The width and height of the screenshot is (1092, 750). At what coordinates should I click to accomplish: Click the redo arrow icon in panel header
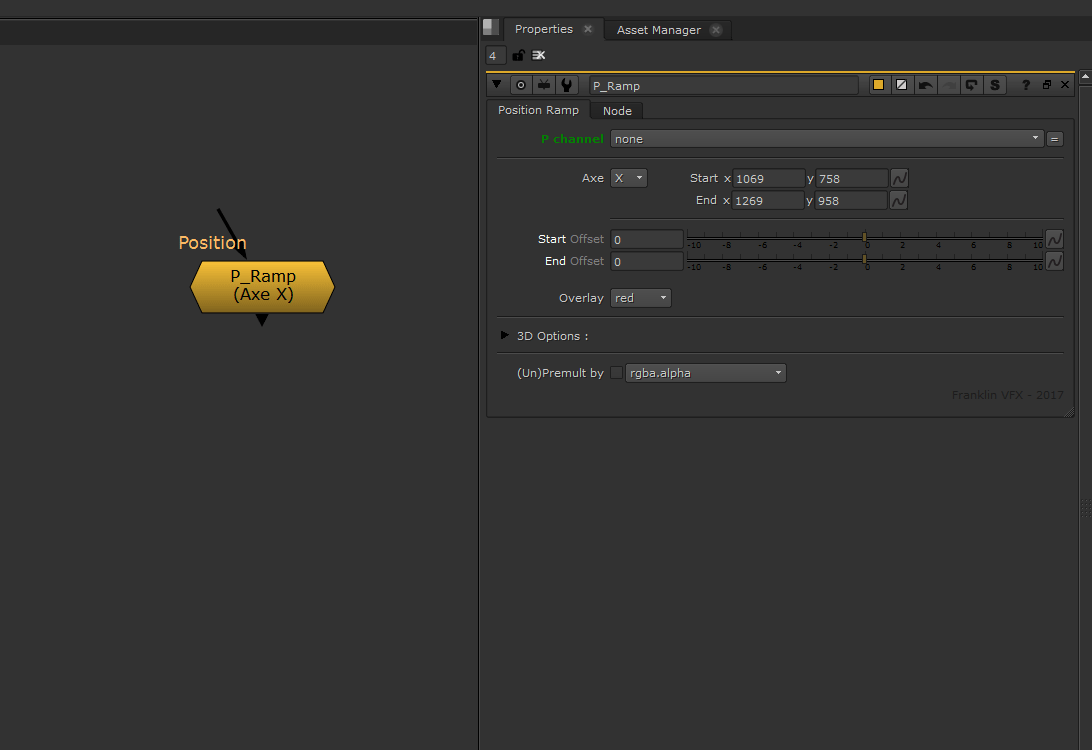[948, 85]
